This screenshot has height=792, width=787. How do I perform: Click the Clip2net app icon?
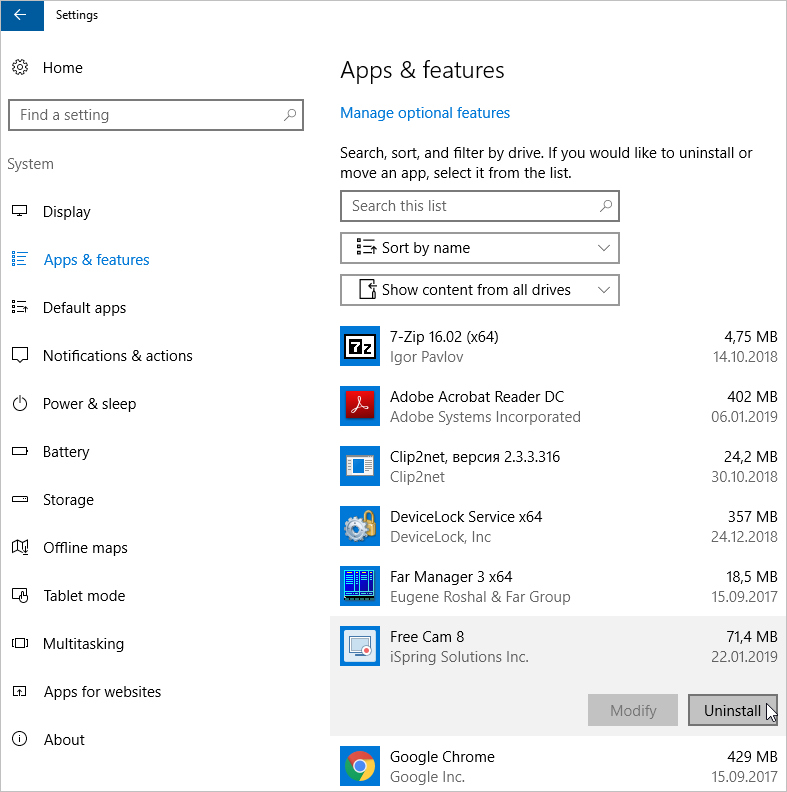(x=360, y=466)
